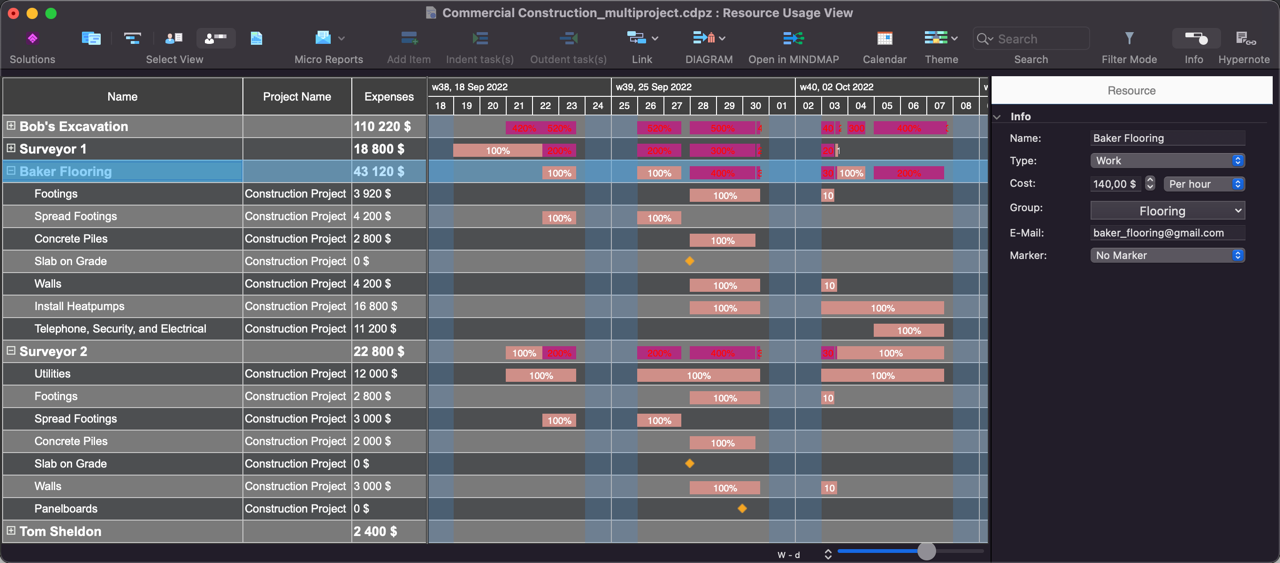Expand the Tom Sheldon resource row
The height and width of the screenshot is (563, 1280).
pyautogui.click(x=11, y=531)
